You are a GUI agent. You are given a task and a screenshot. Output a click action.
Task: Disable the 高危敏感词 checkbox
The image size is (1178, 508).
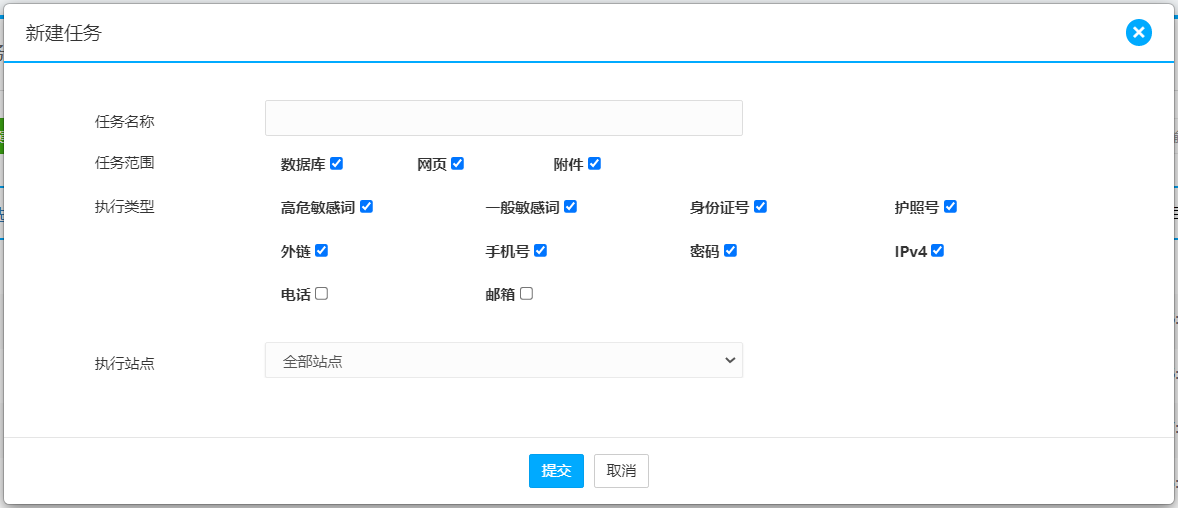click(x=366, y=207)
